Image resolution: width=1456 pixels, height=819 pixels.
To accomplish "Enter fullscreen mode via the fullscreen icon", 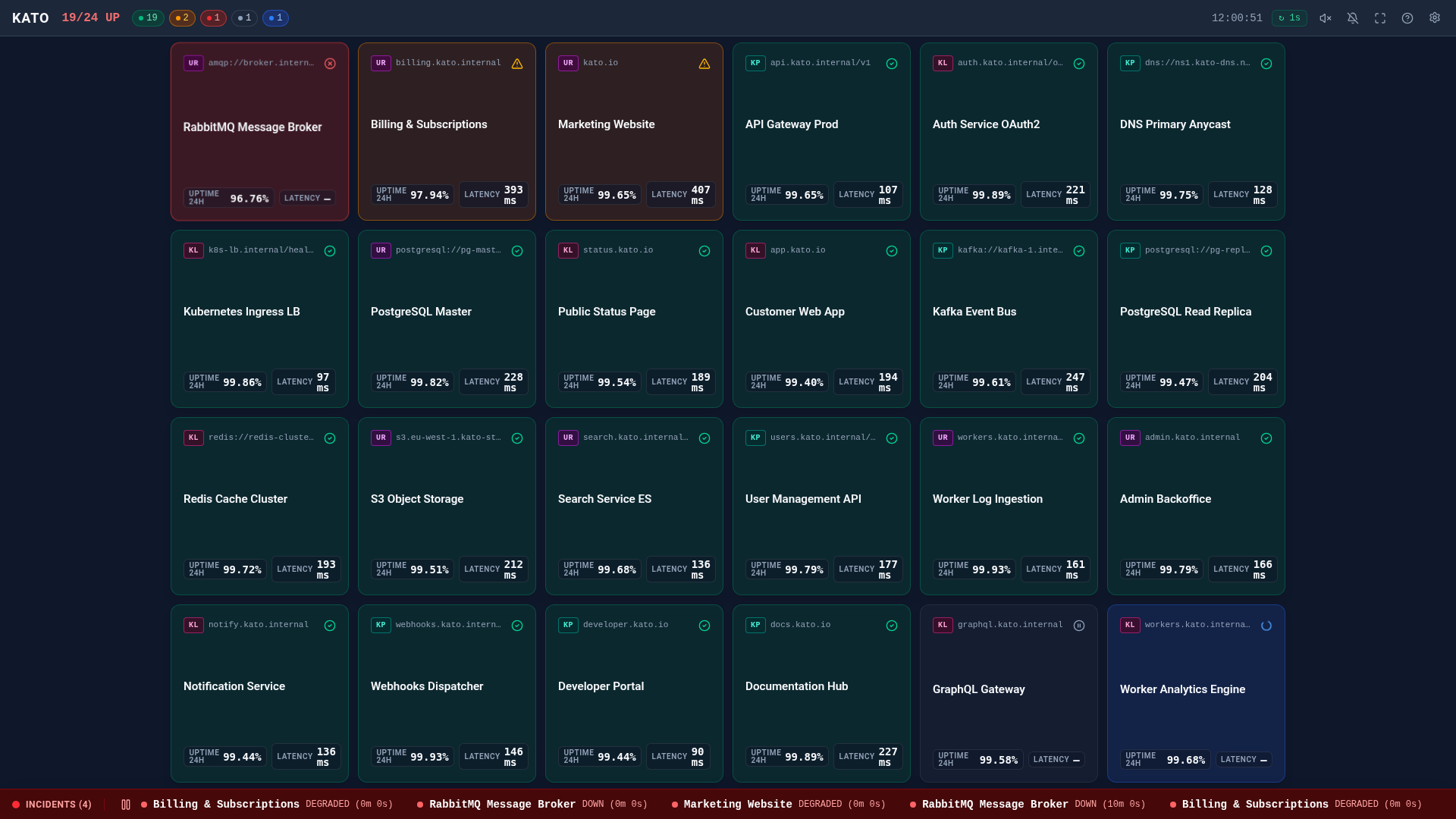I will (1379, 18).
